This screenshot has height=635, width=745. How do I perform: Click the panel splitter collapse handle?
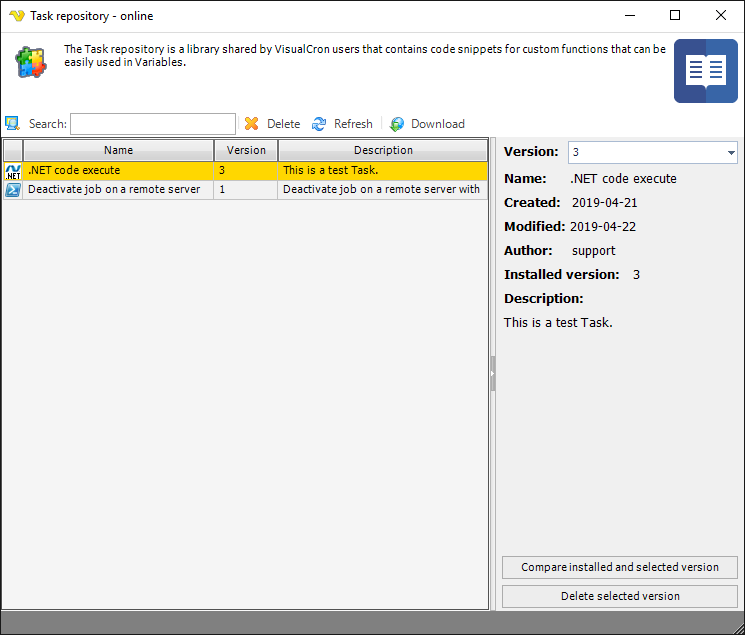tap(492, 373)
